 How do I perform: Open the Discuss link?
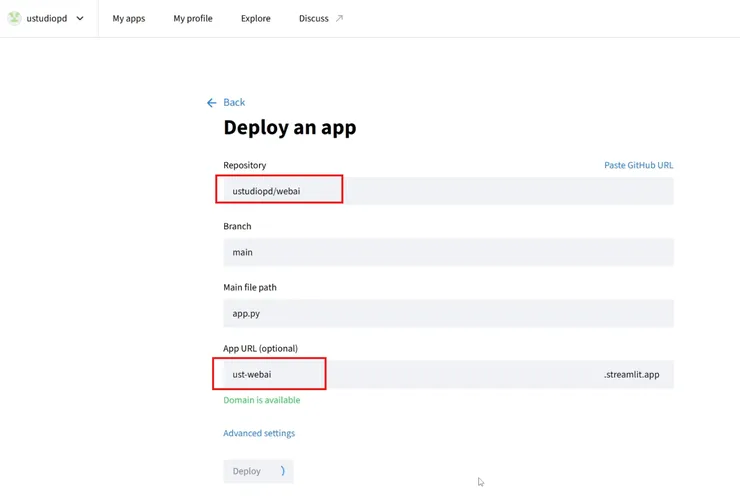pyautogui.click(x=314, y=18)
